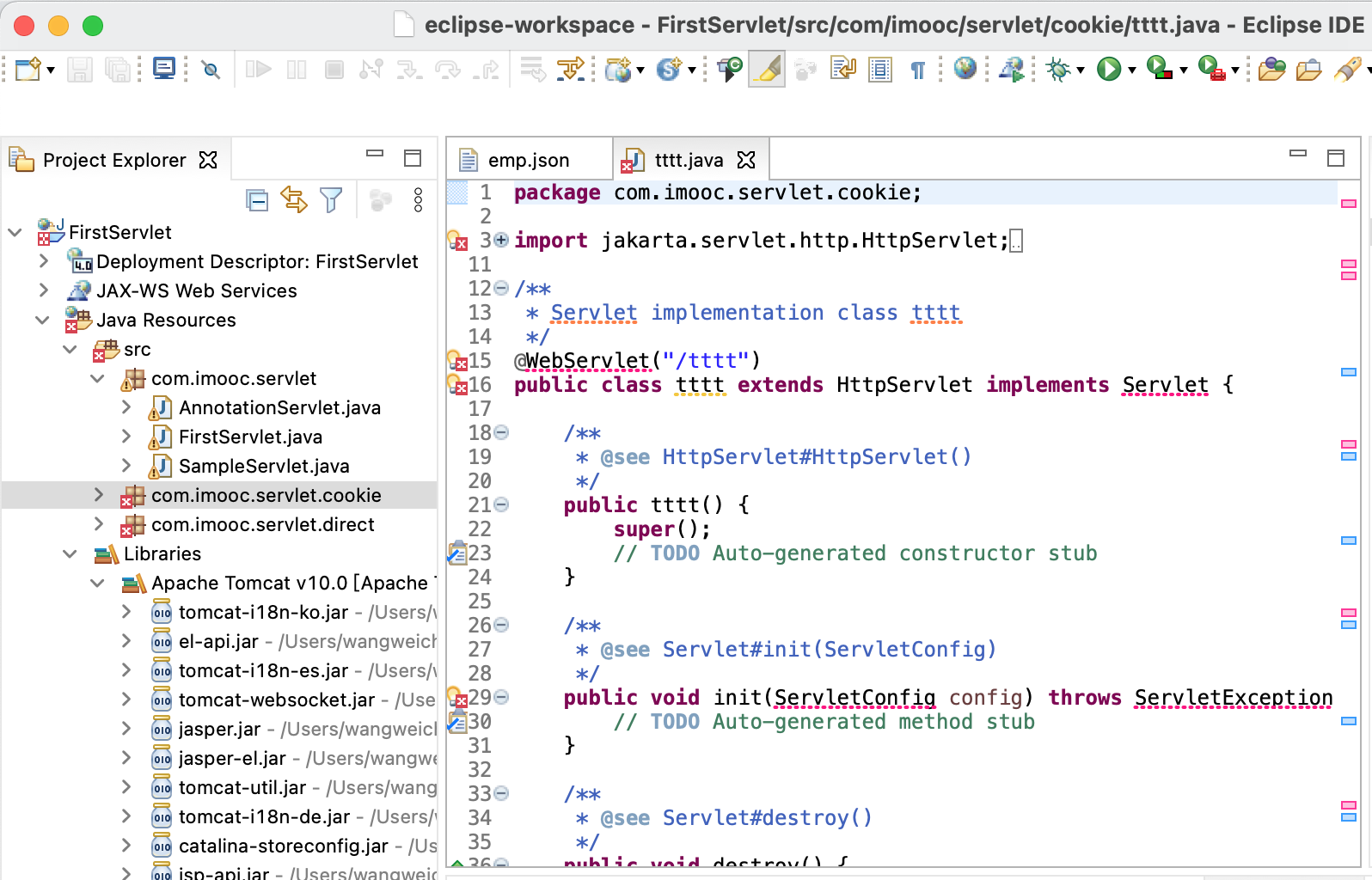Screen dimensions: 1372x880
Task: Open the Web Browser globe icon
Action: pyautogui.click(x=965, y=68)
